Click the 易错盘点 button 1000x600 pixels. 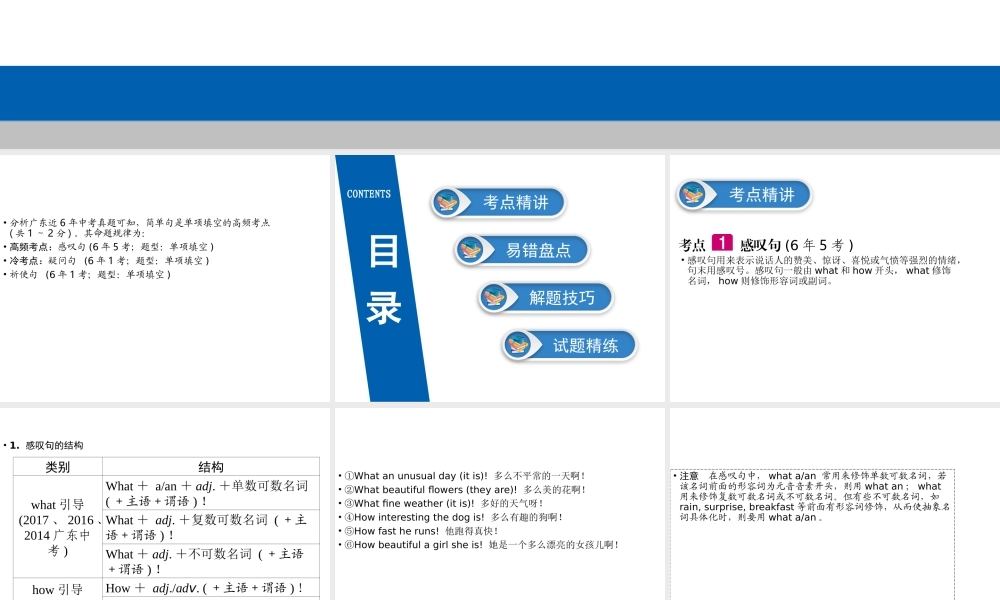522,250
